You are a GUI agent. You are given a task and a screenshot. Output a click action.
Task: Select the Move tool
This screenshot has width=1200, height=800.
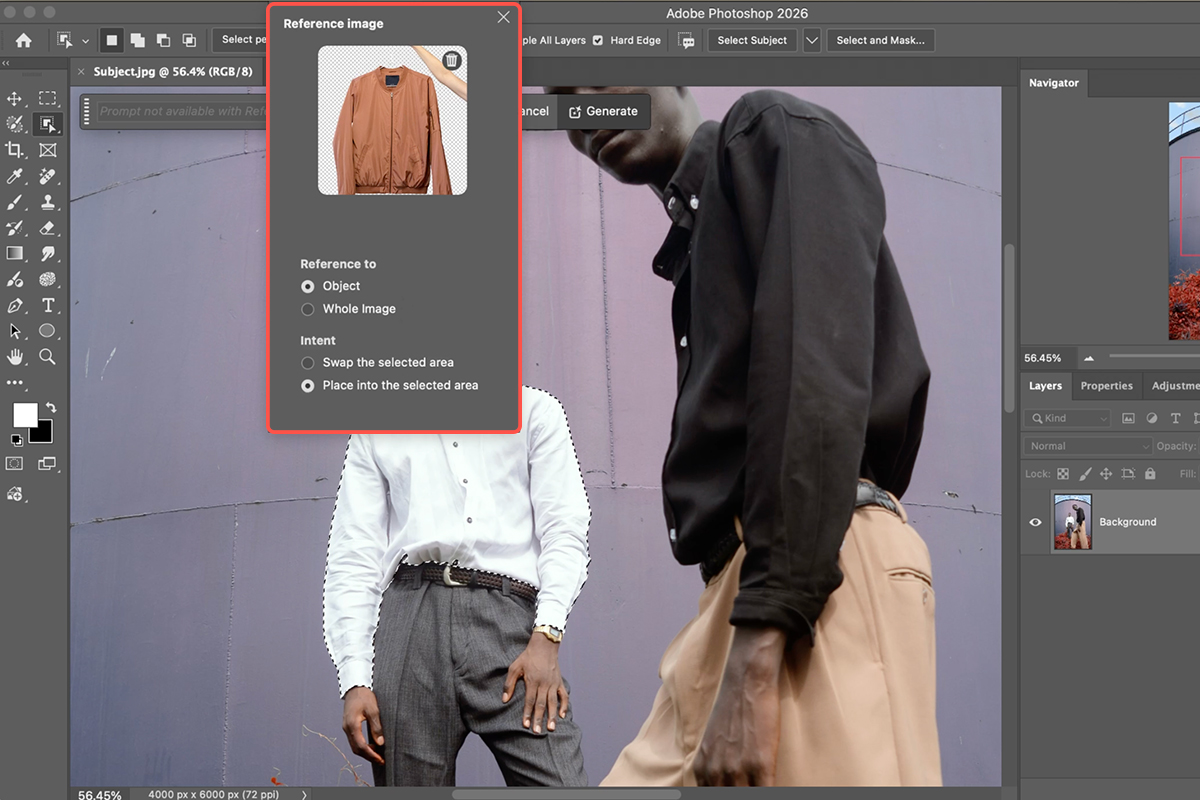click(15, 98)
